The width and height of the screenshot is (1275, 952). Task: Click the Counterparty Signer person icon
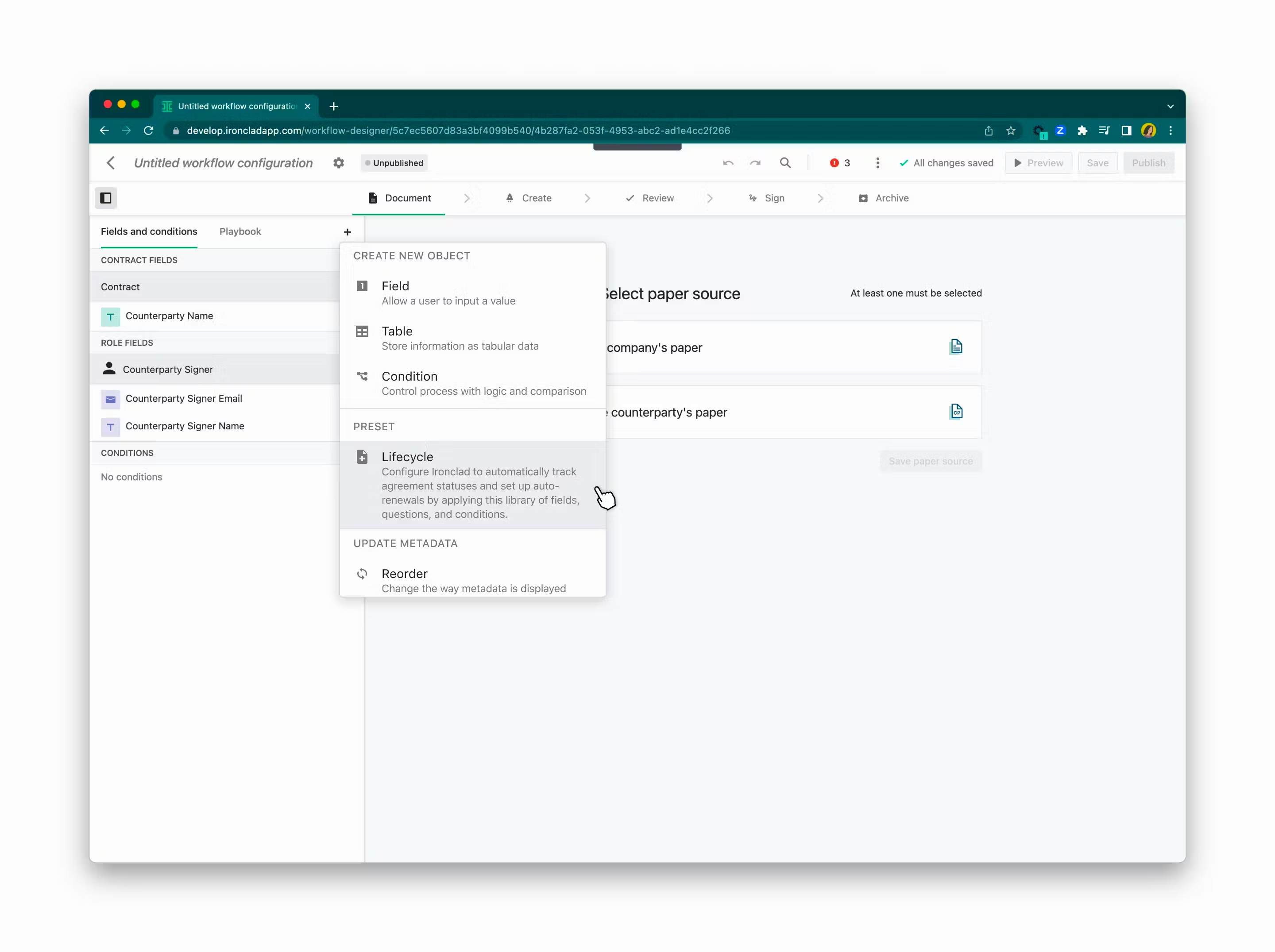tap(108, 369)
